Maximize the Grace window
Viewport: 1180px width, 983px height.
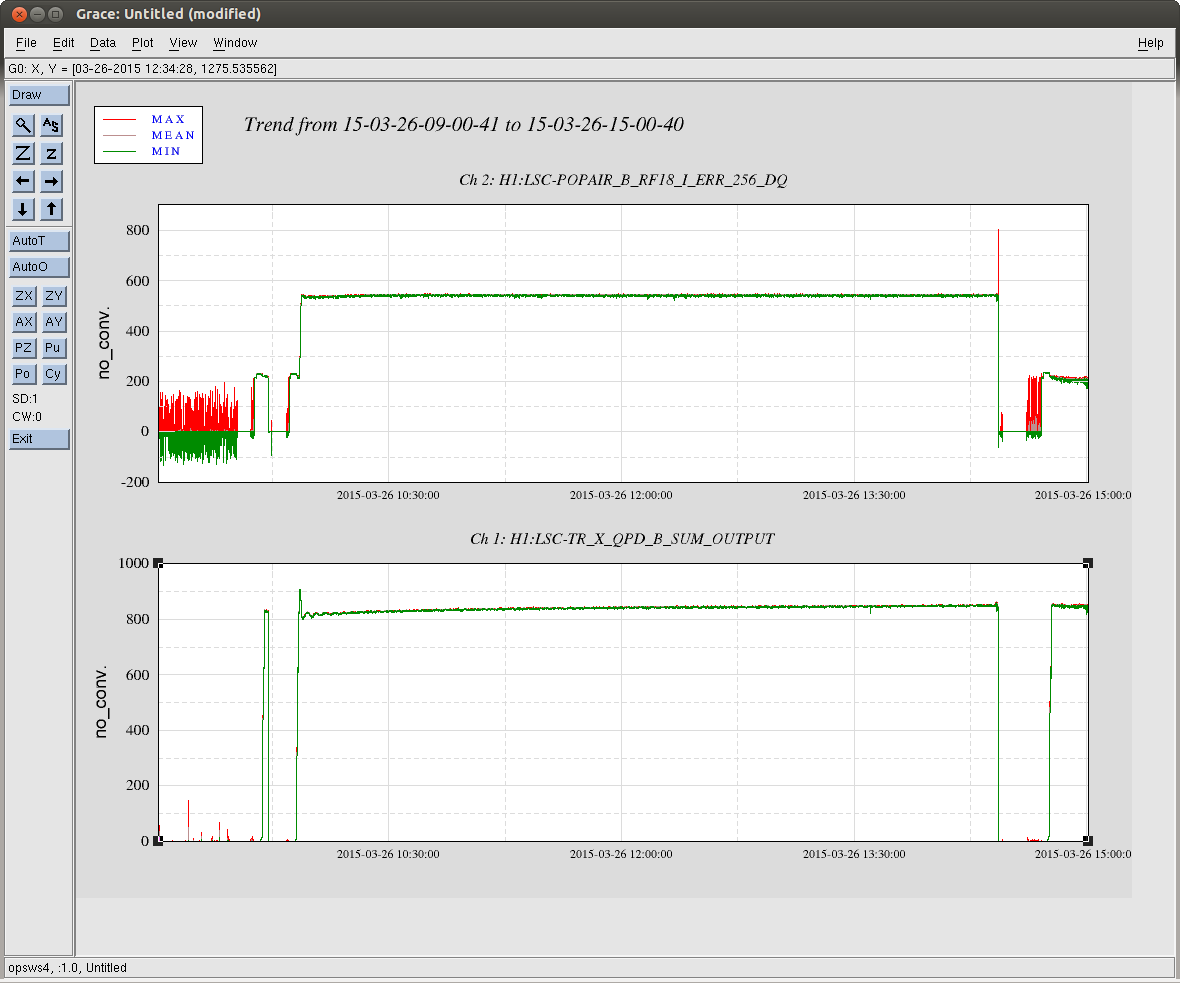(56, 14)
